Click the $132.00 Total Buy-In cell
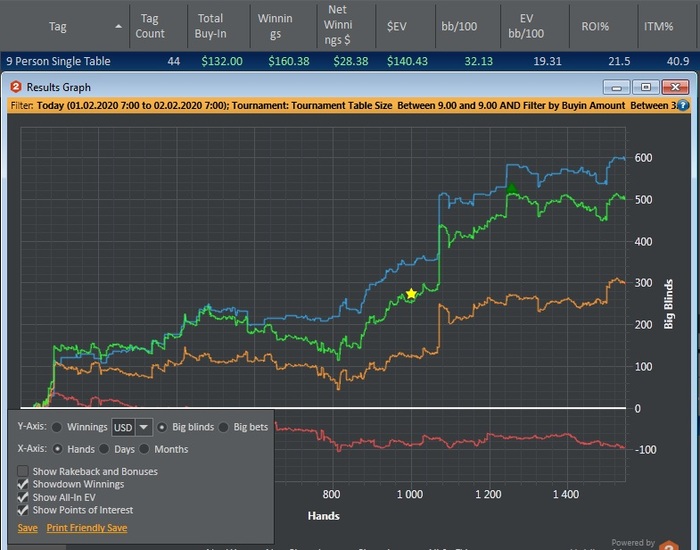The height and width of the screenshot is (550, 700). click(x=222, y=61)
